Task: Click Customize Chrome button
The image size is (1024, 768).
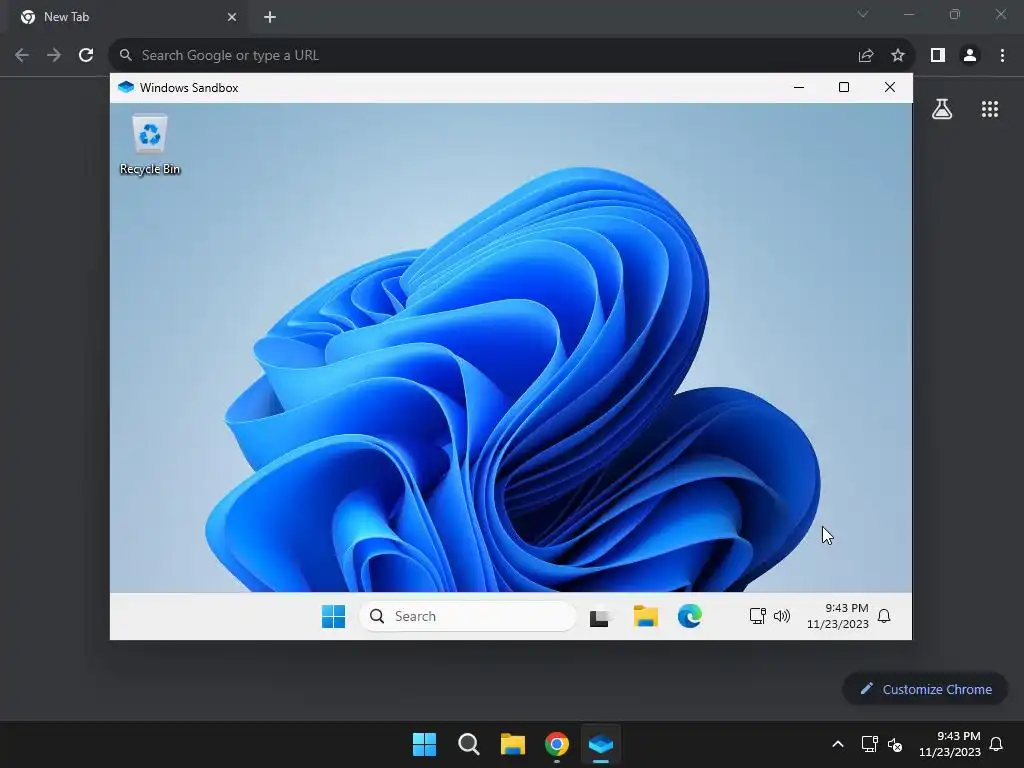Action: point(925,689)
